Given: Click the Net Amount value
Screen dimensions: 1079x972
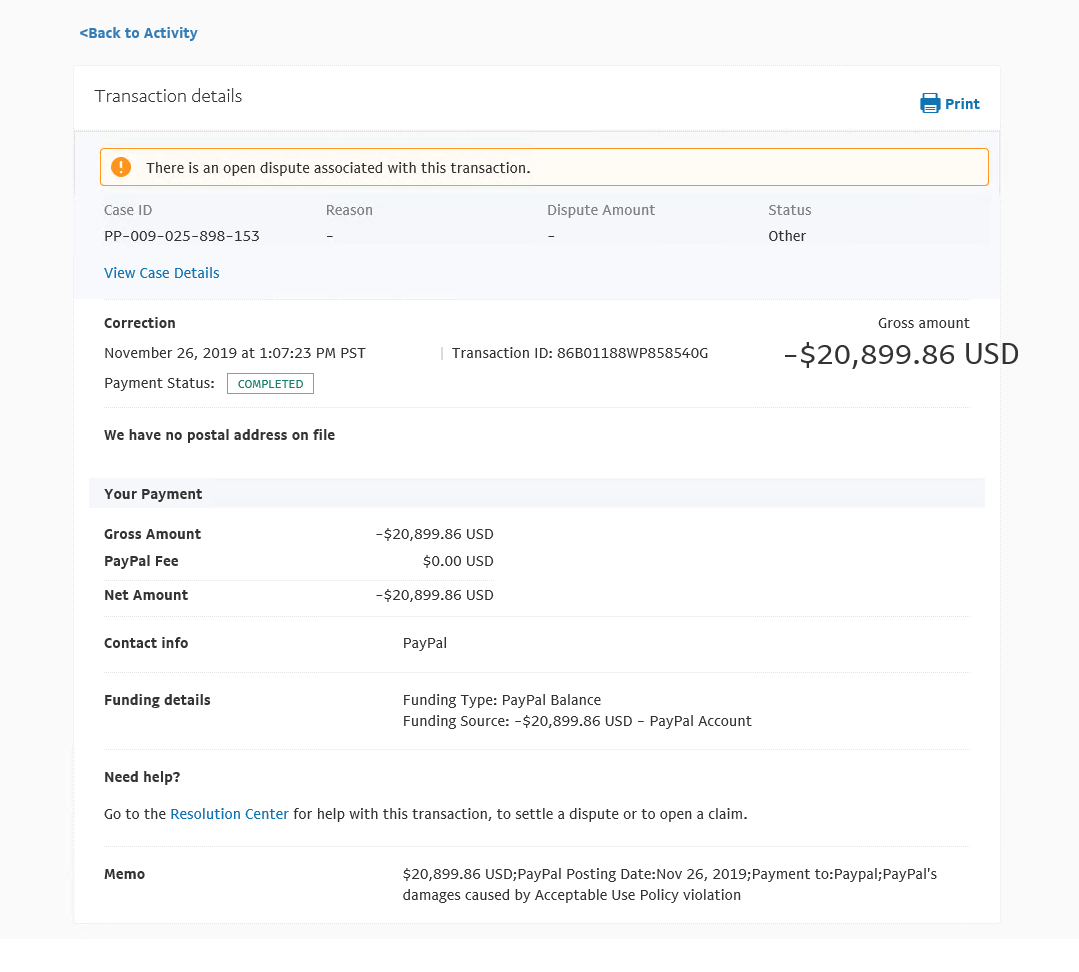Looking at the screenshot, I should [435, 595].
